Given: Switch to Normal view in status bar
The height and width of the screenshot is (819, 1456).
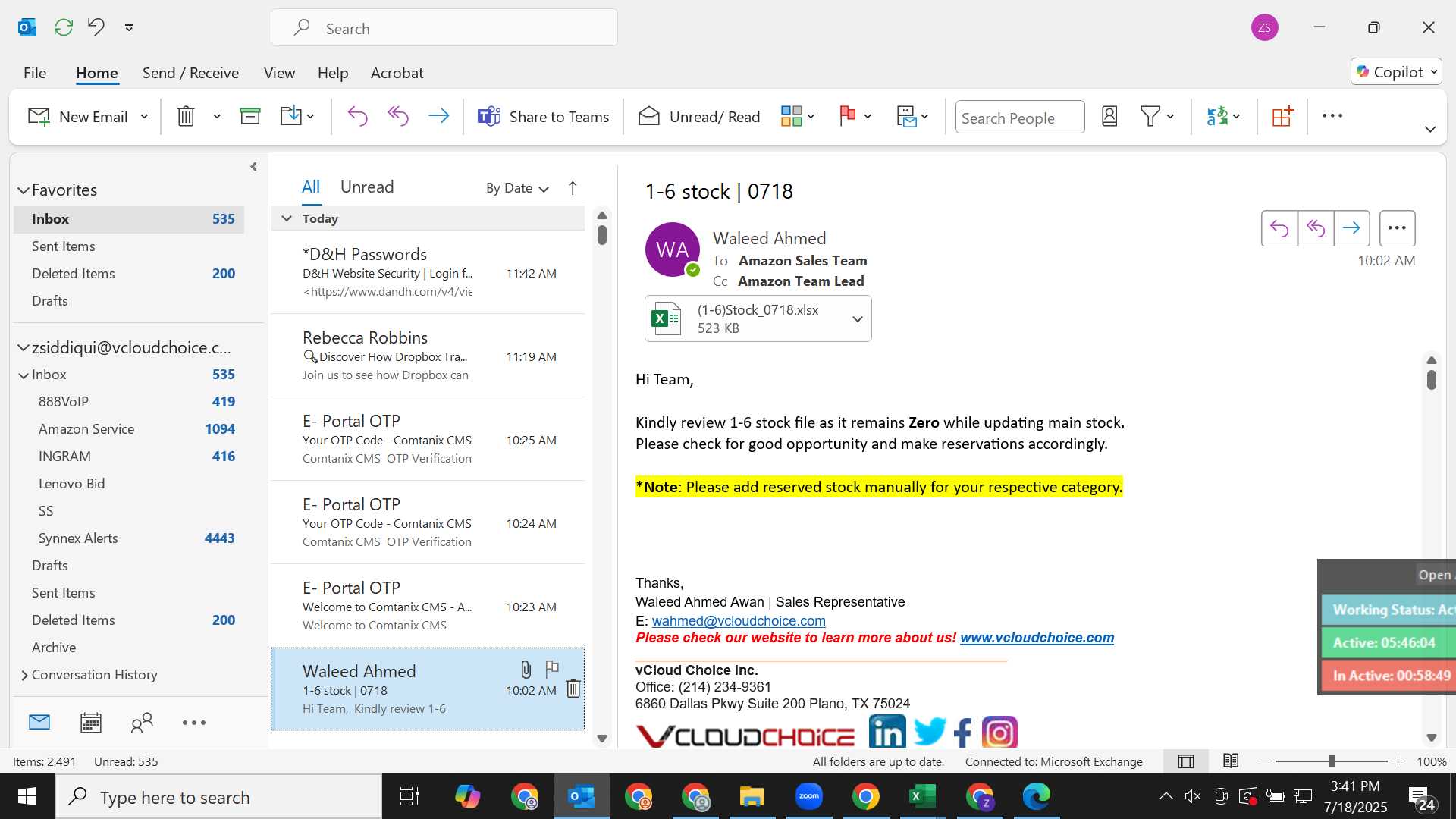Looking at the screenshot, I should [x=1186, y=761].
